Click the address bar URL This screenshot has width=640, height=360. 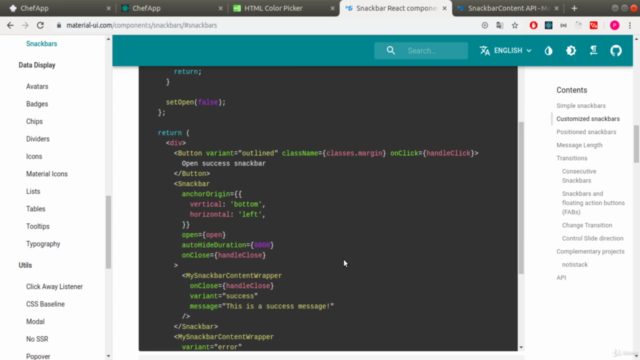142,25
